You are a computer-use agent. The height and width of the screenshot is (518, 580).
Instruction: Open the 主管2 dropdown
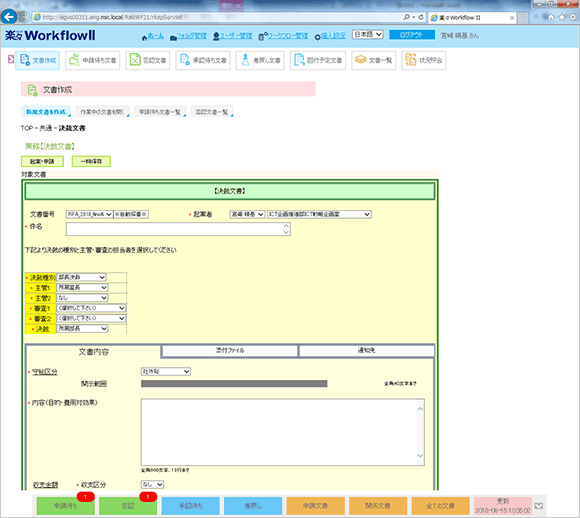tap(82, 298)
